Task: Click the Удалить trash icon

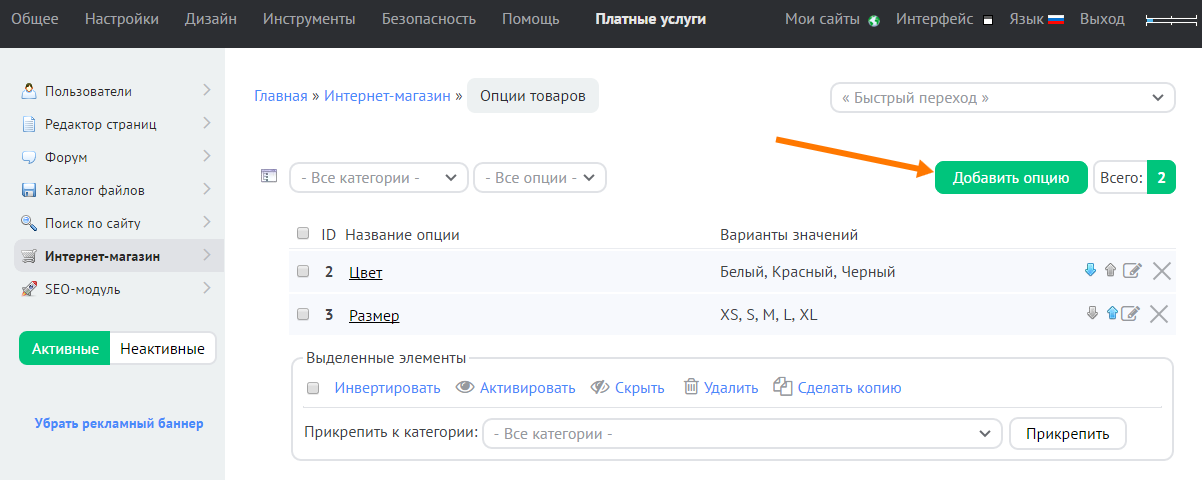Action: click(691, 387)
